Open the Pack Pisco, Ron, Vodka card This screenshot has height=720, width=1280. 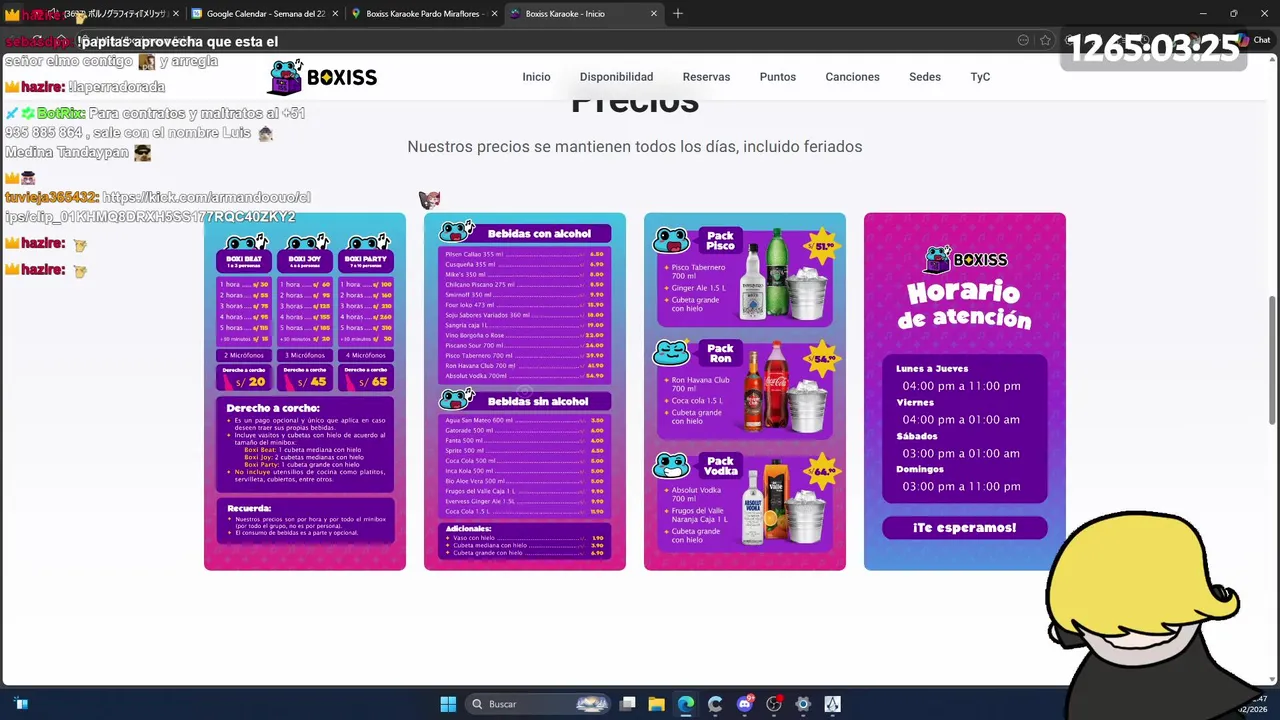745,392
